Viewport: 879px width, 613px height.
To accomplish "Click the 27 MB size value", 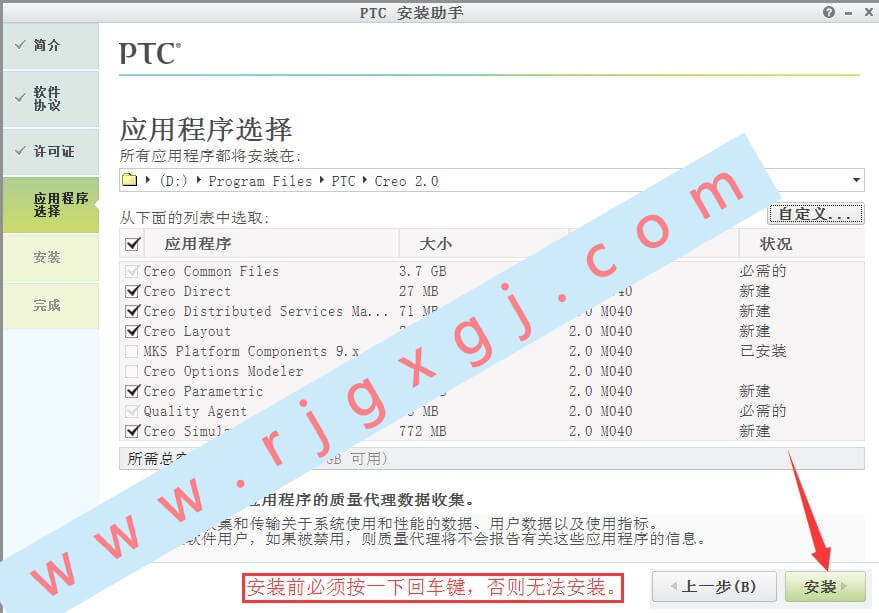I will [x=419, y=292].
